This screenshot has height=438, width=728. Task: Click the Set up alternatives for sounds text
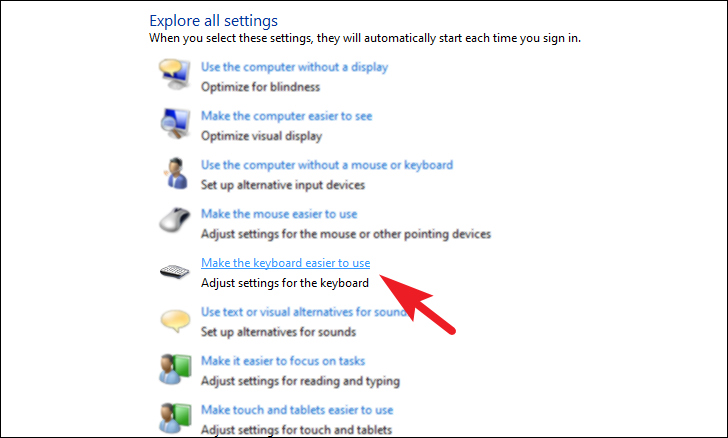tap(279, 332)
